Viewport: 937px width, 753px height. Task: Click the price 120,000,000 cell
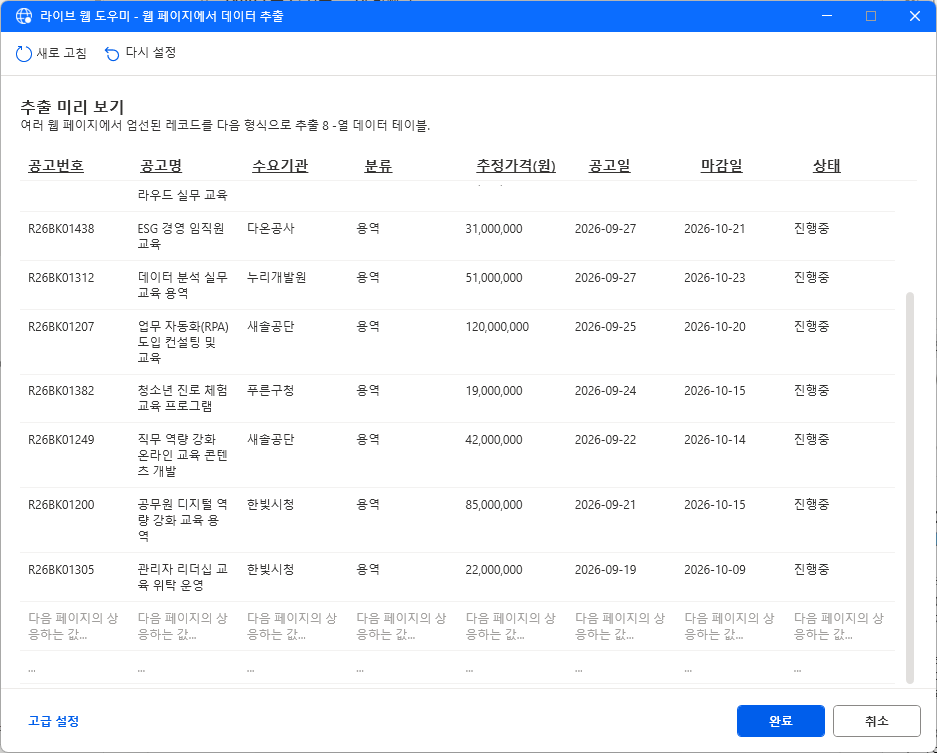497,327
